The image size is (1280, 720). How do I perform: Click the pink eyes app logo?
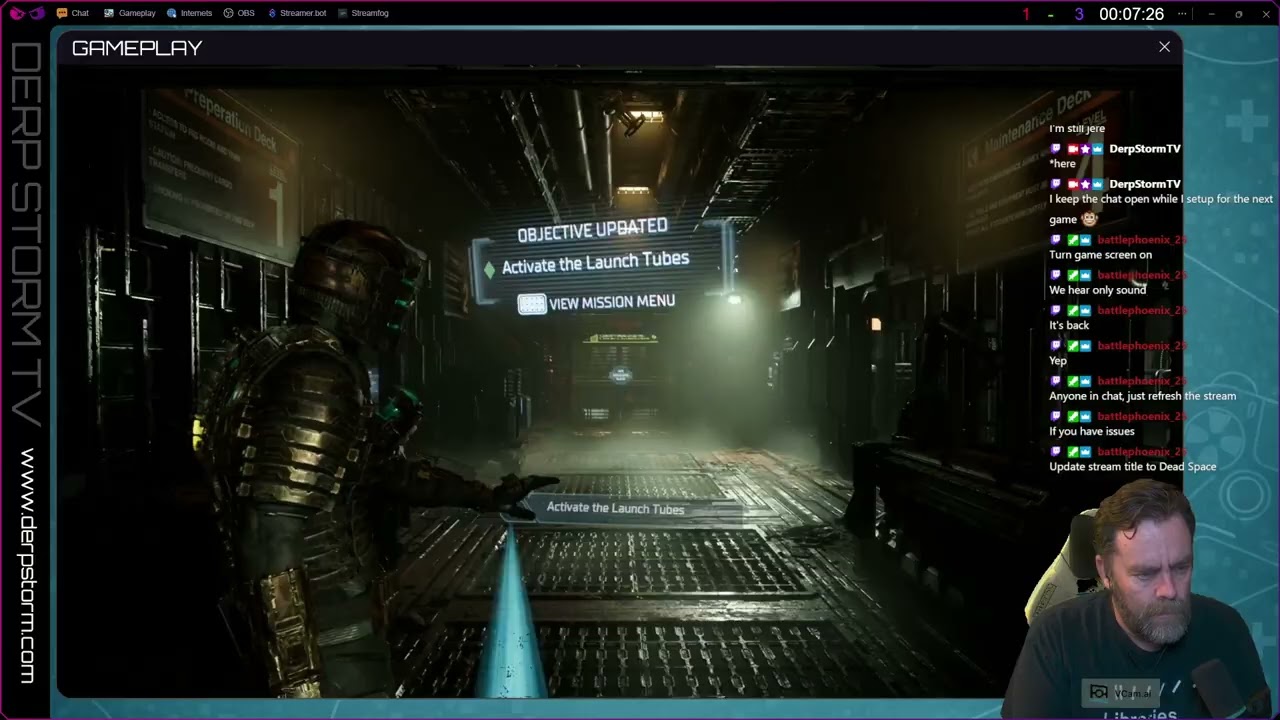(27, 13)
